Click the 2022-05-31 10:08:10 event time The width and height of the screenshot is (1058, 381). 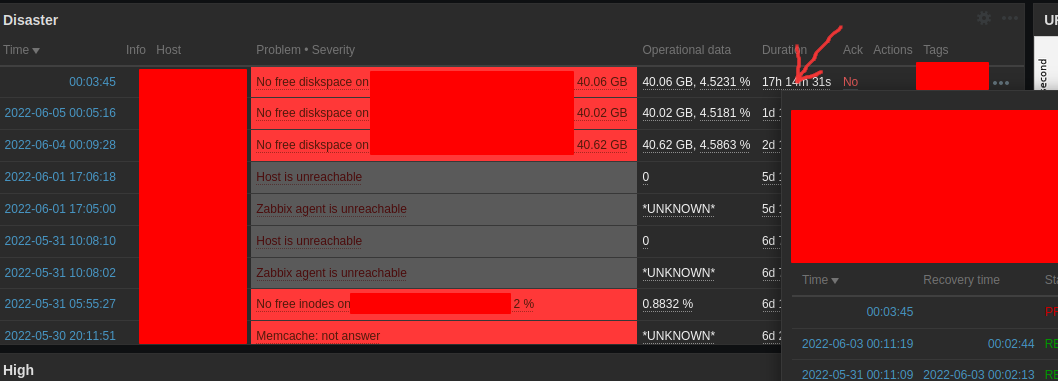[x=60, y=241]
